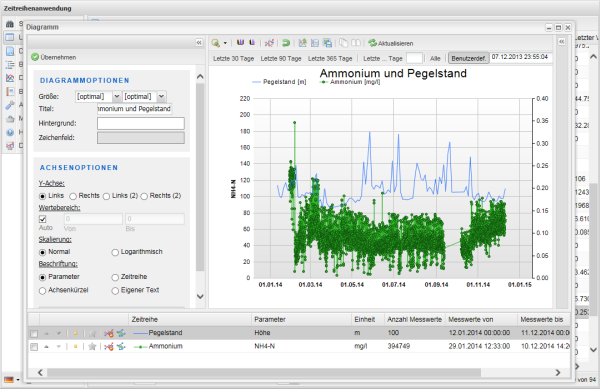Click the Übernehmen button
This screenshot has height=389, width=600.
coord(54,57)
